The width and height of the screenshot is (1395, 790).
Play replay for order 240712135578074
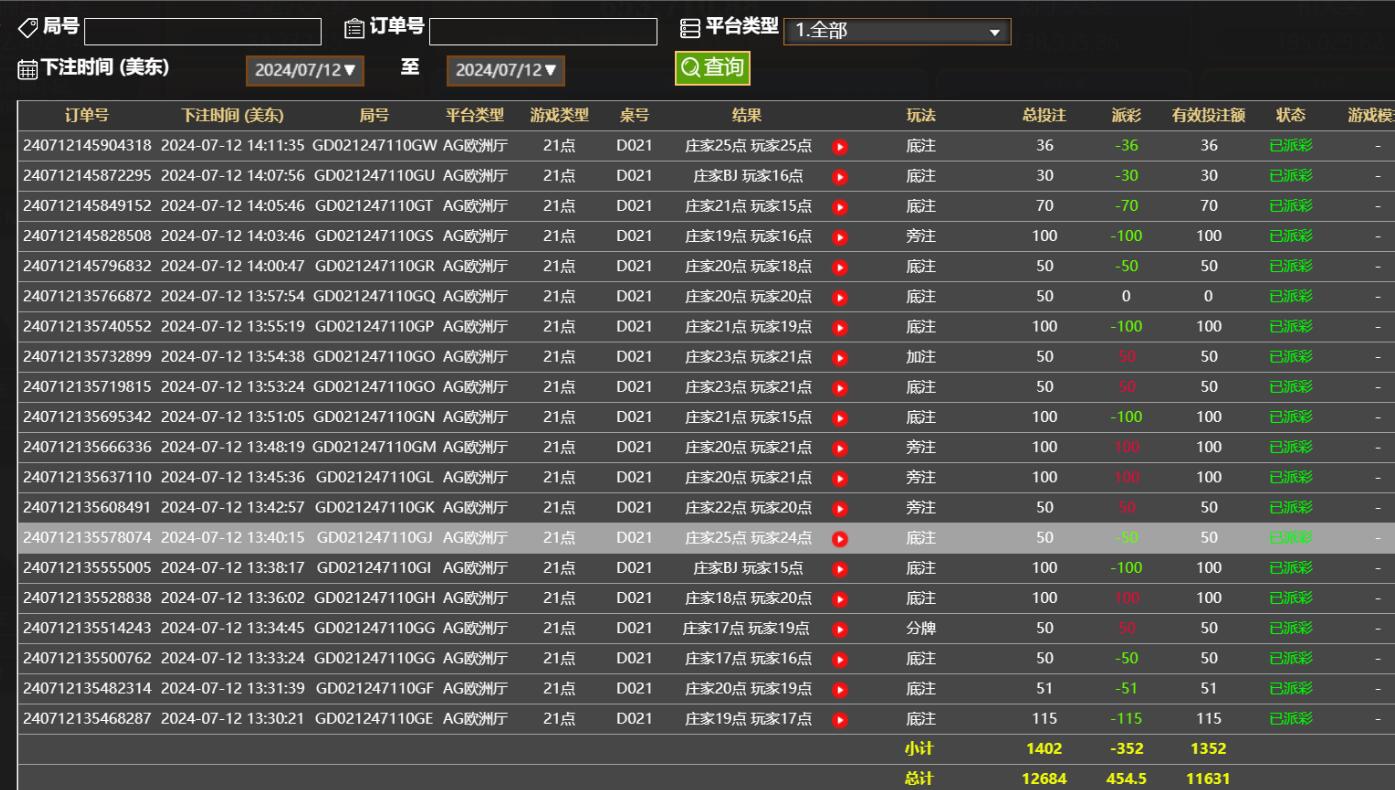(x=840, y=538)
